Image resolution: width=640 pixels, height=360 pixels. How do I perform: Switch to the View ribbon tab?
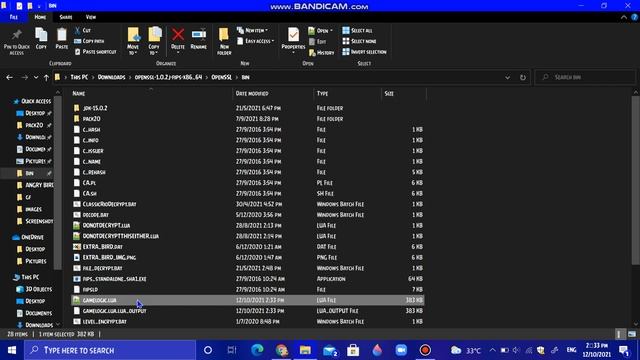point(91,17)
